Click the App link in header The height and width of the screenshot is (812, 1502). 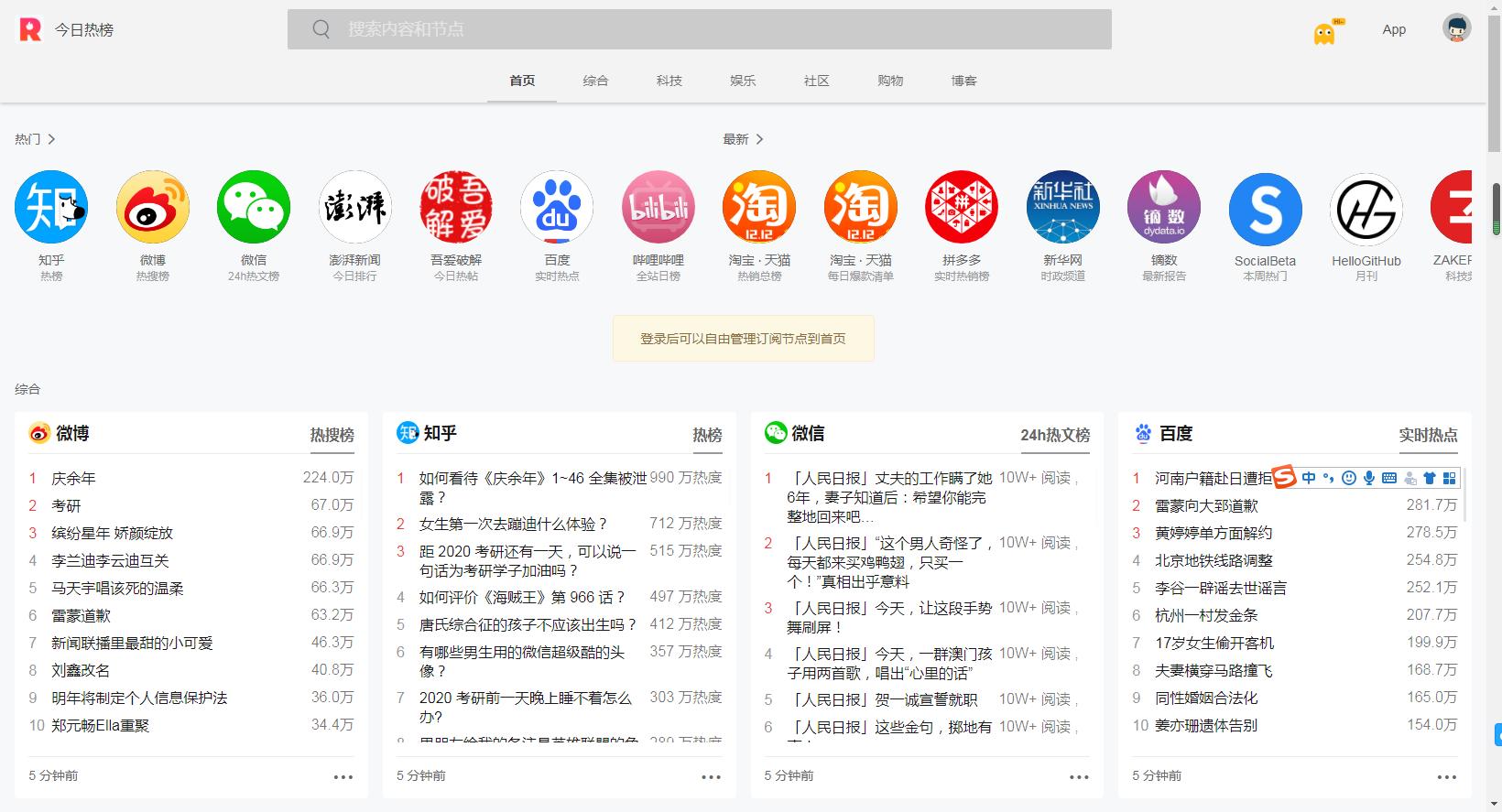tap(1394, 29)
